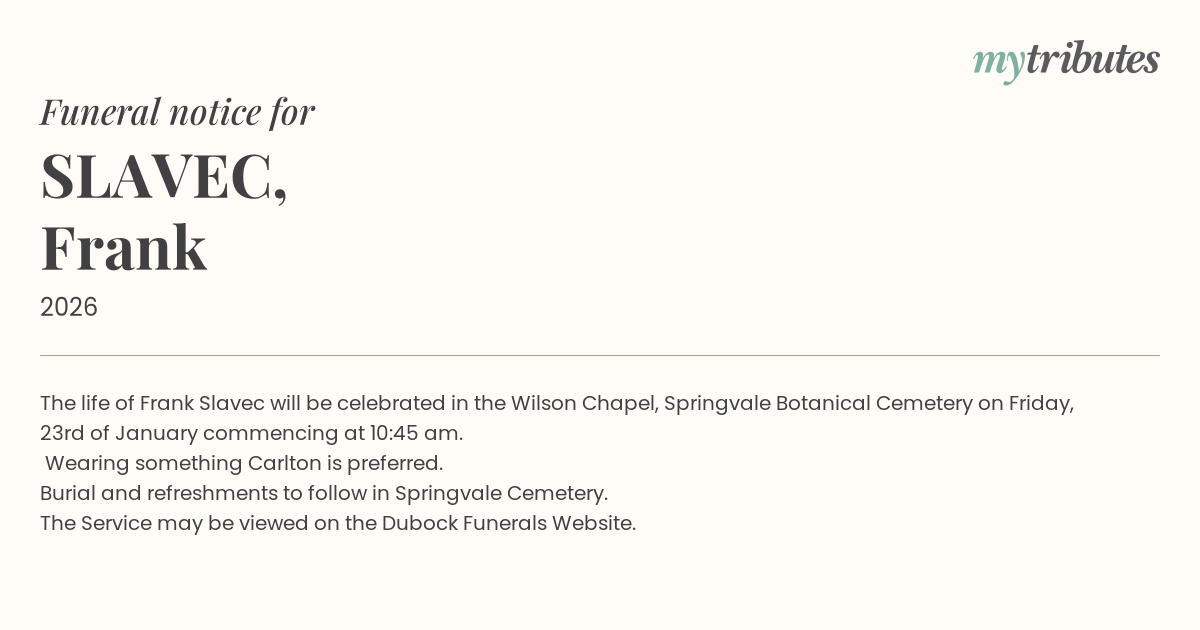This screenshot has width=1200, height=630.
Task: Click the green "my" part of logo
Action: pos(998,62)
